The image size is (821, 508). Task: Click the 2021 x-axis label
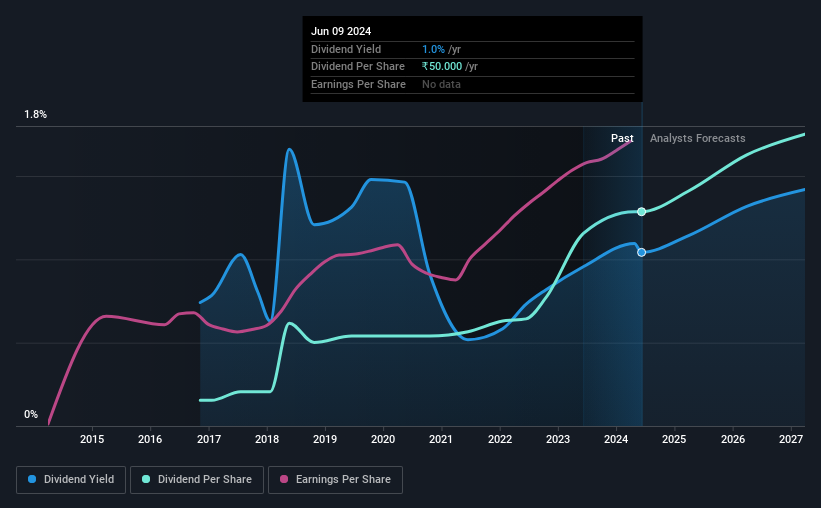[x=441, y=439]
